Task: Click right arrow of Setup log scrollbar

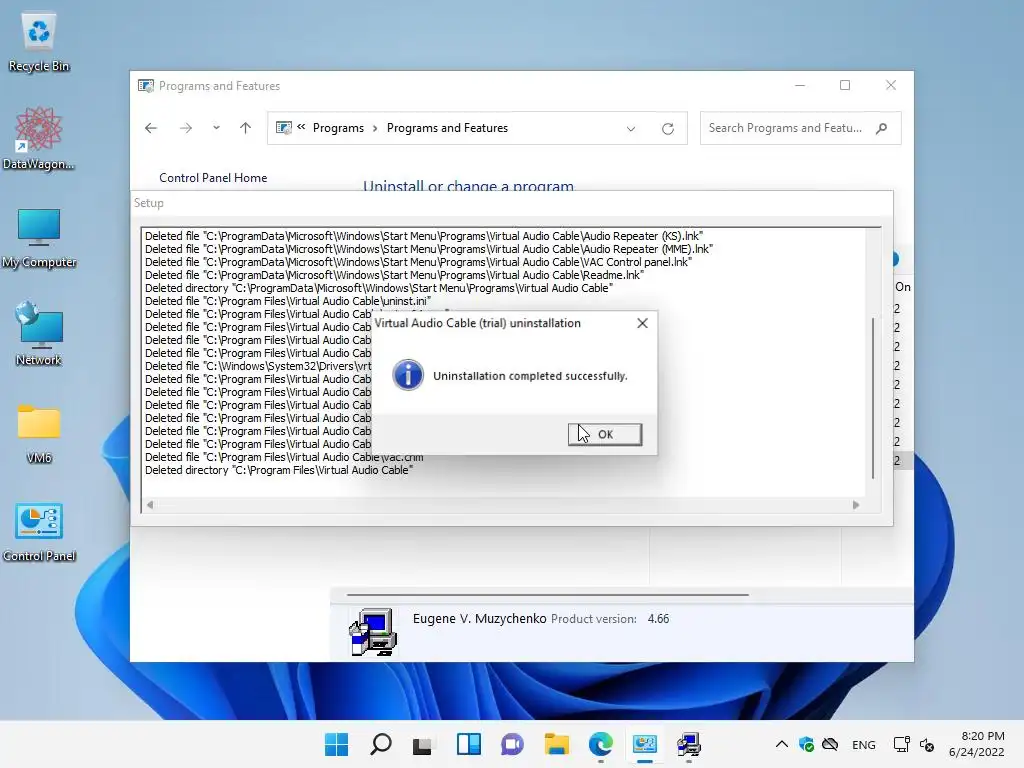Action: tap(856, 505)
